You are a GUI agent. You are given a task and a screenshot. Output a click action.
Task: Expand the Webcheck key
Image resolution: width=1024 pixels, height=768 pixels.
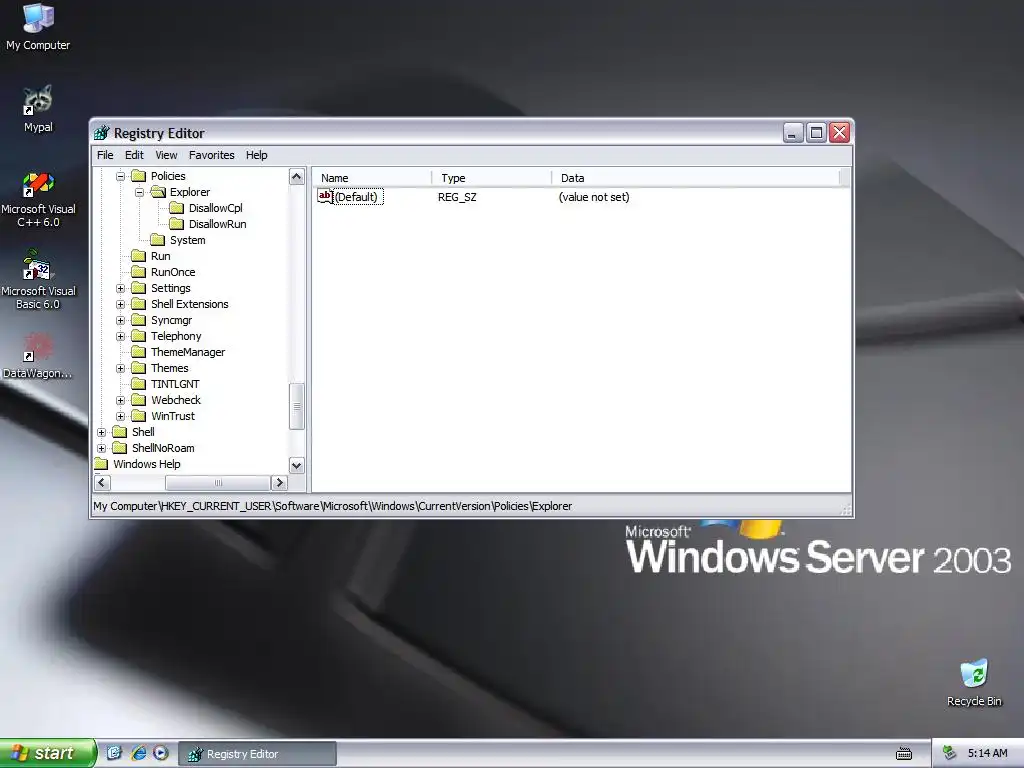pyautogui.click(x=120, y=400)
